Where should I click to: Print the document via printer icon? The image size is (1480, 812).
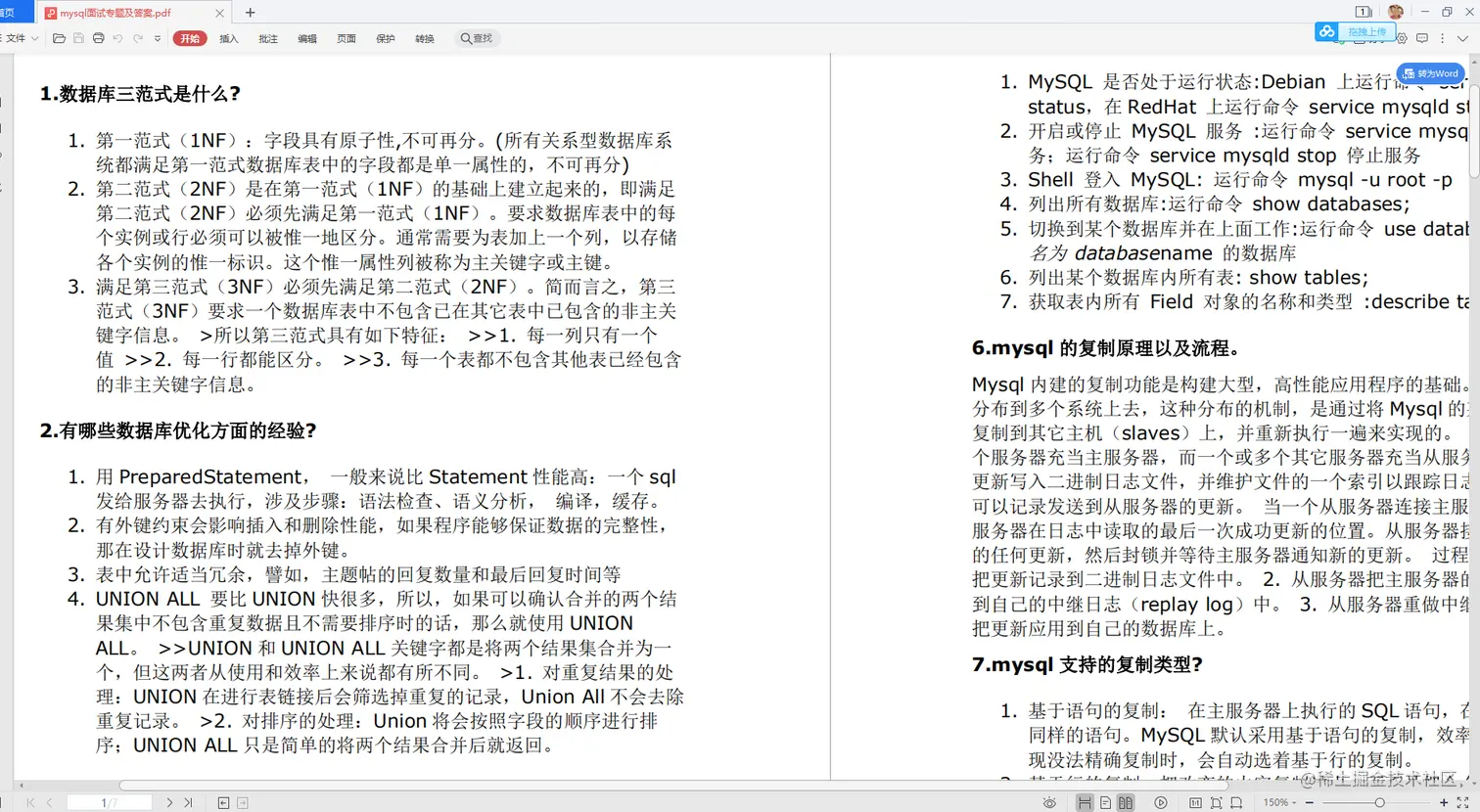98,38
